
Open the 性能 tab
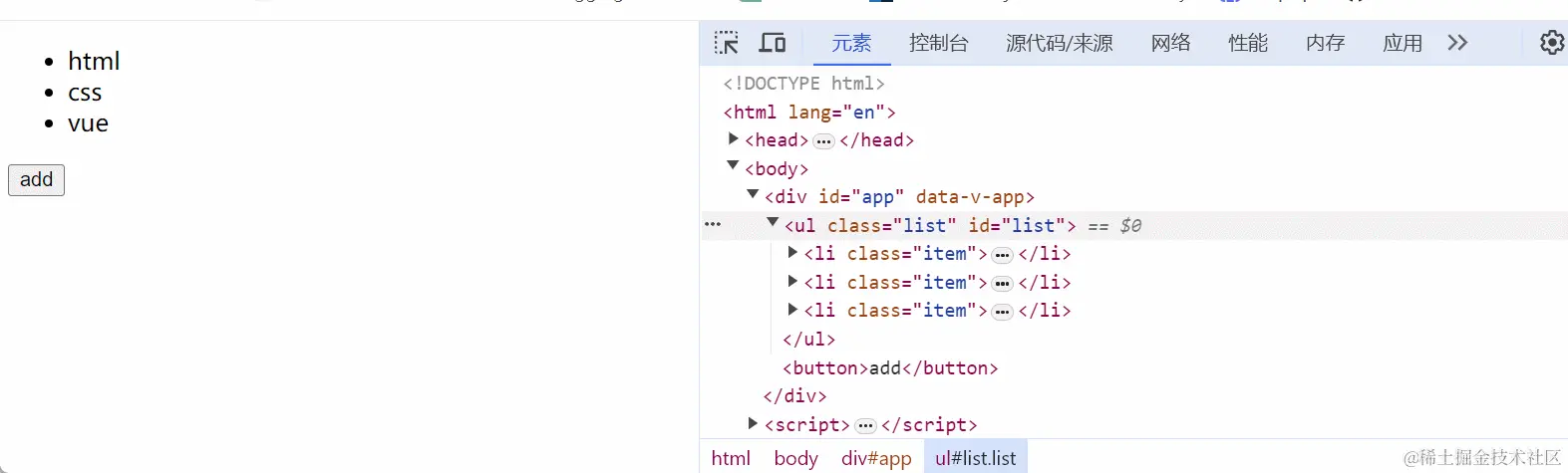coord(1248,43)
